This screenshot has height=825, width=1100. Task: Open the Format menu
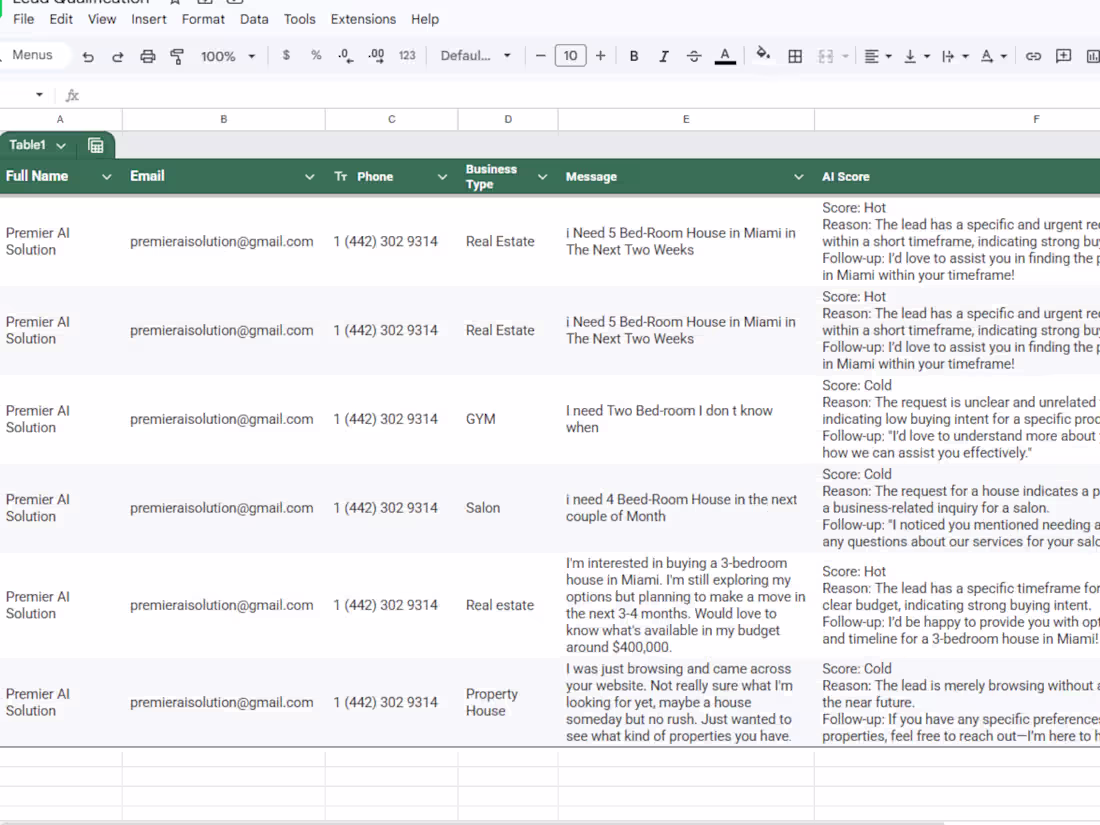pos(203,19)
